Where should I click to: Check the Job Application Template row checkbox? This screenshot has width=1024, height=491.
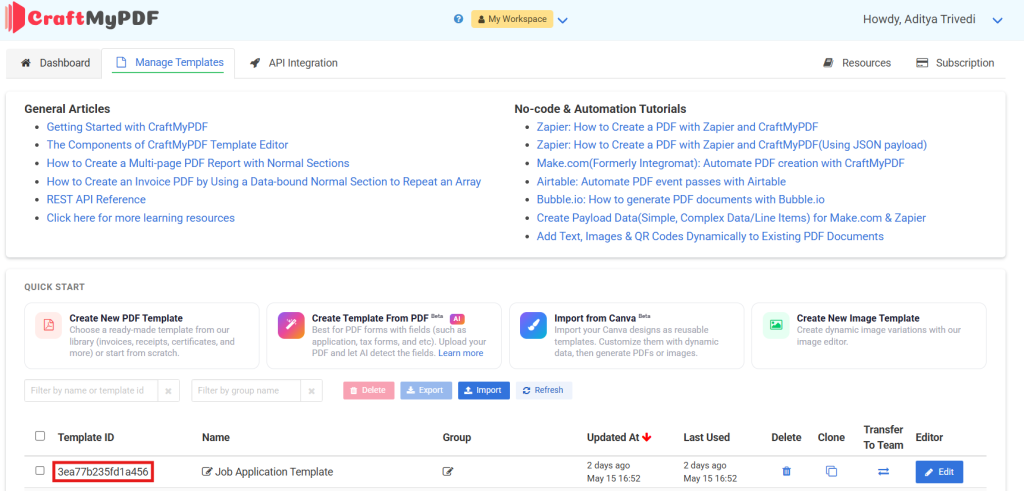(40, 470)
